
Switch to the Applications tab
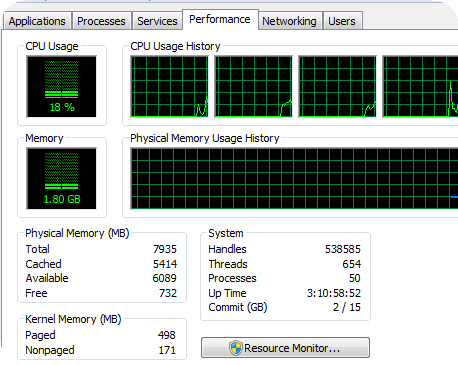coord(37,21)
